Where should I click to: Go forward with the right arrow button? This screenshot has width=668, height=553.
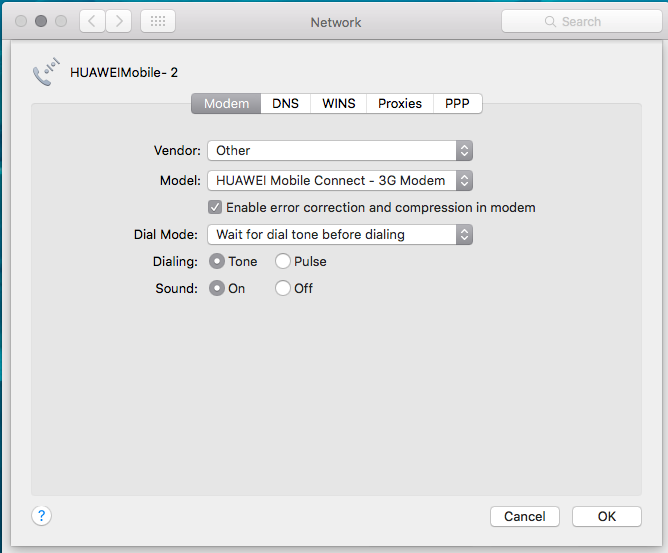(119, 21)
